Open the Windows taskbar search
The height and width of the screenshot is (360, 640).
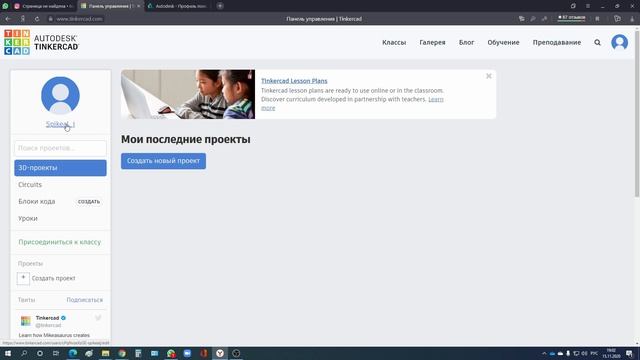pos(24,353)
